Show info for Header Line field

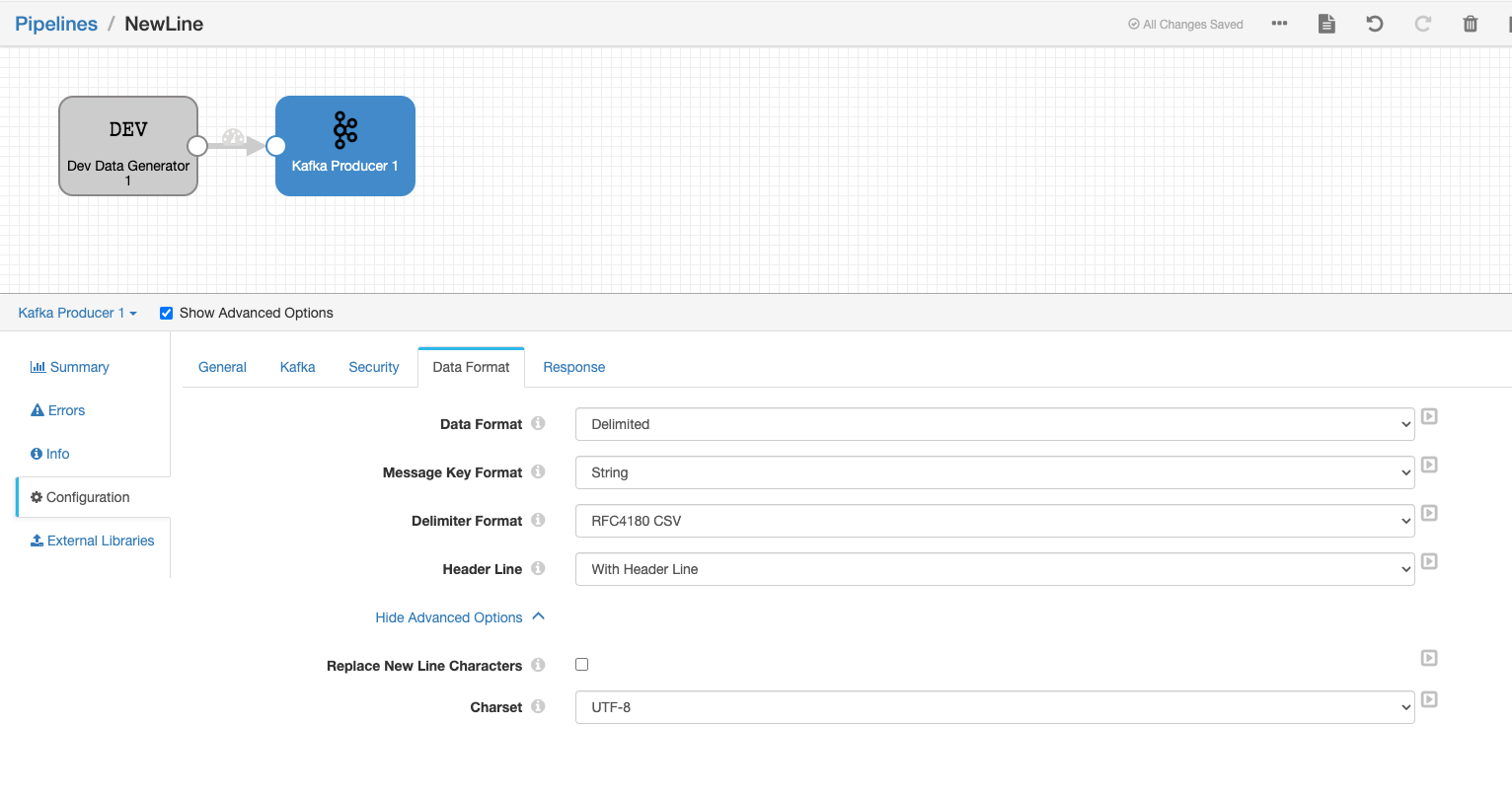pos(538,568)
